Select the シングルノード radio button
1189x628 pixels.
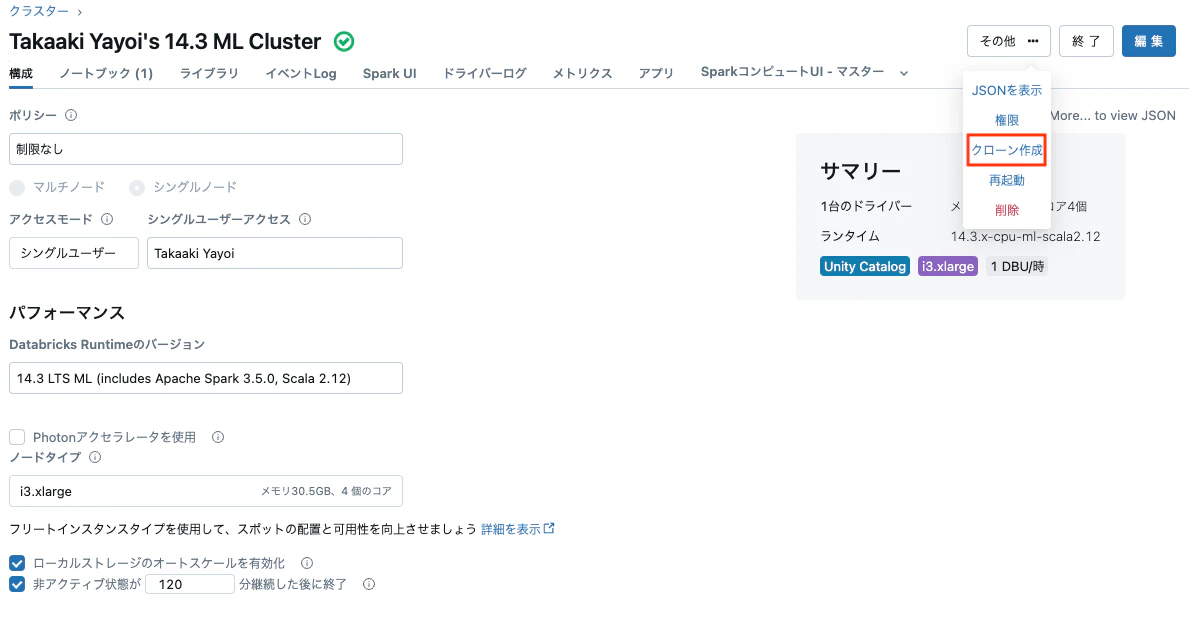(x=136, y=187)
